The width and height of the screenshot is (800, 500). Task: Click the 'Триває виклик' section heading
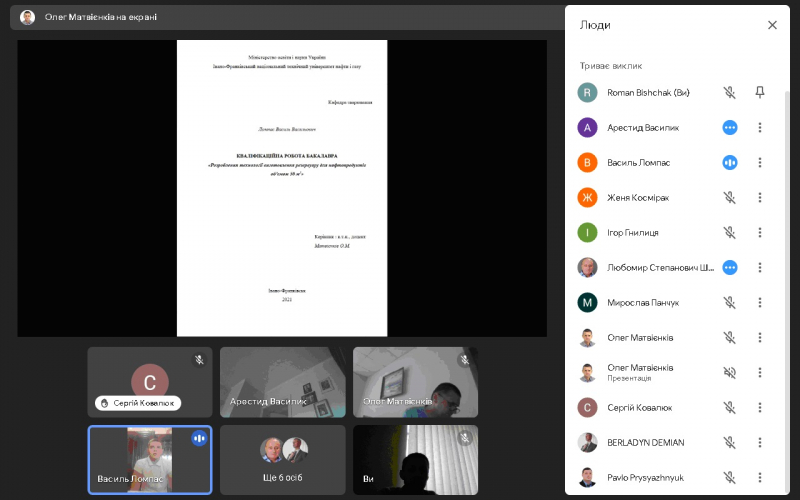(611, 66)
